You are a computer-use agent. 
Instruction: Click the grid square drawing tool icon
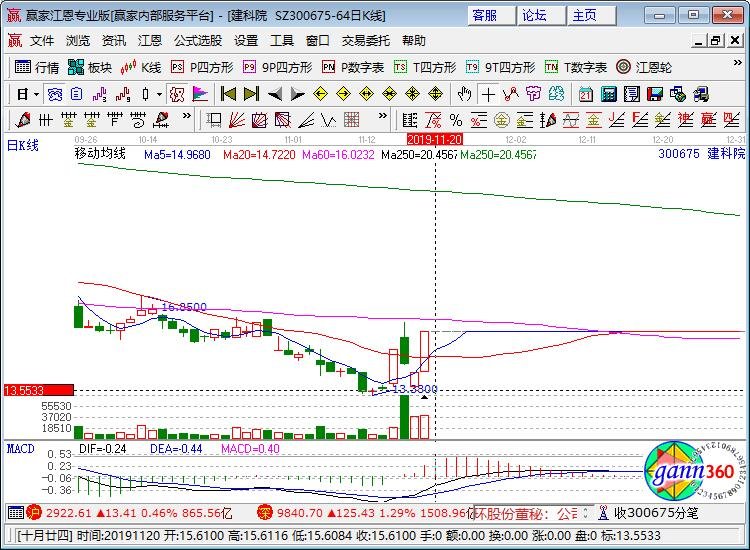coord(352,120)
